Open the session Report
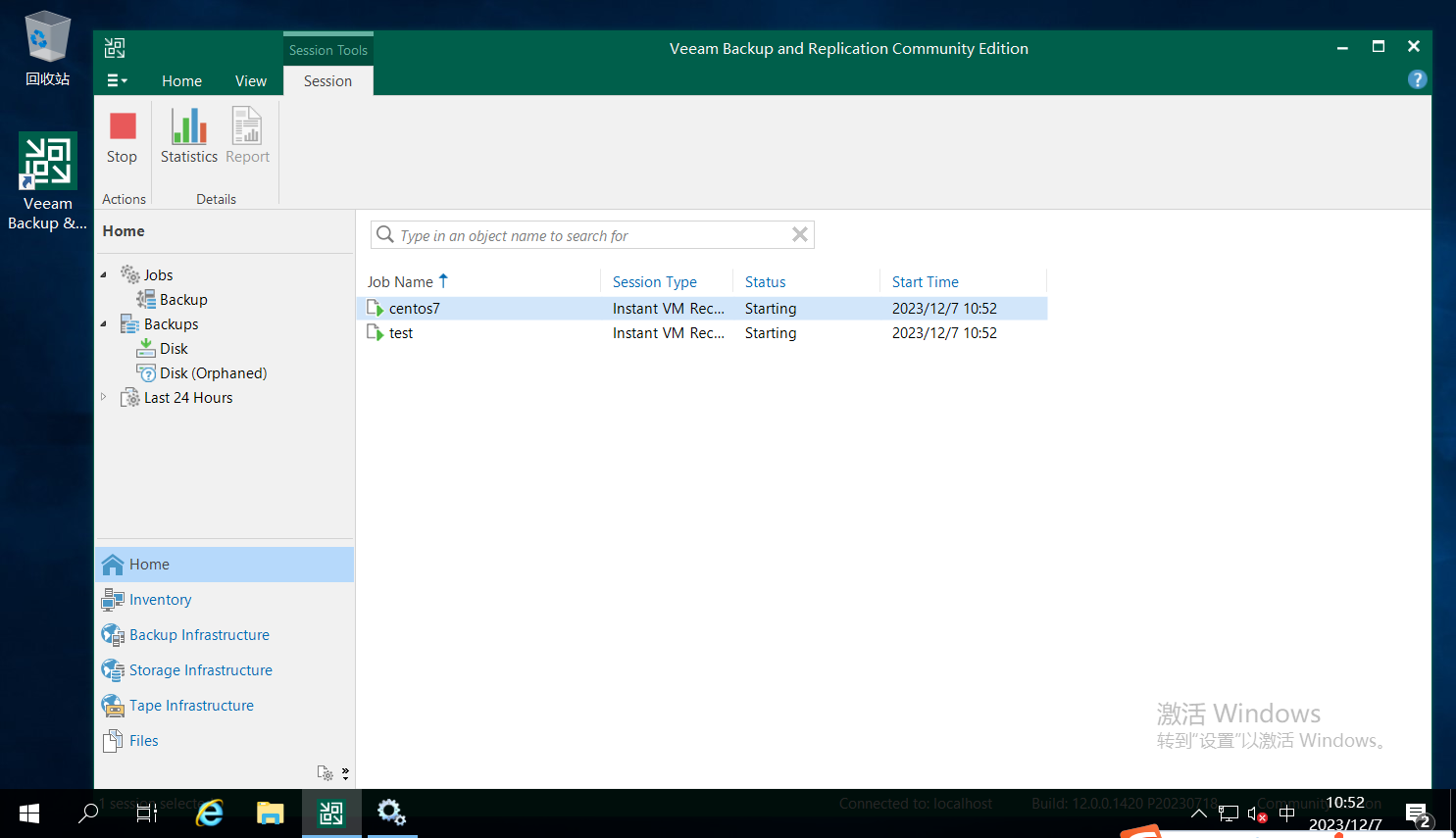The height and width of the screenshot is (838, 1456). [247, 137]
